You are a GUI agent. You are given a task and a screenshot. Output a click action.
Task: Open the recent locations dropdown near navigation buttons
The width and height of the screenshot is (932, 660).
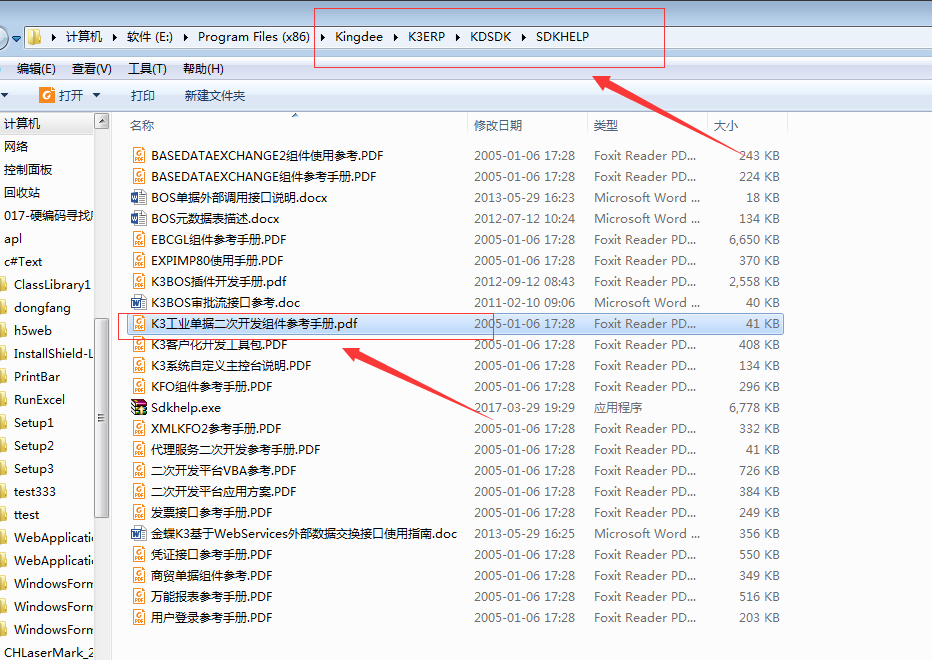coord(16,39)
